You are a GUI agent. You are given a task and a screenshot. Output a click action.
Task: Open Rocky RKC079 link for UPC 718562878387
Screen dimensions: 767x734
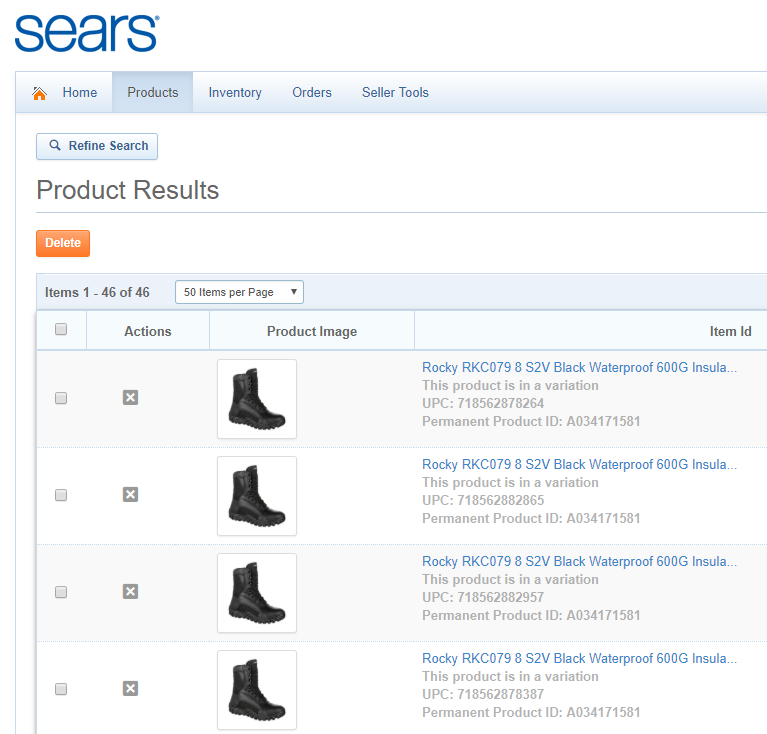(579, 658)
